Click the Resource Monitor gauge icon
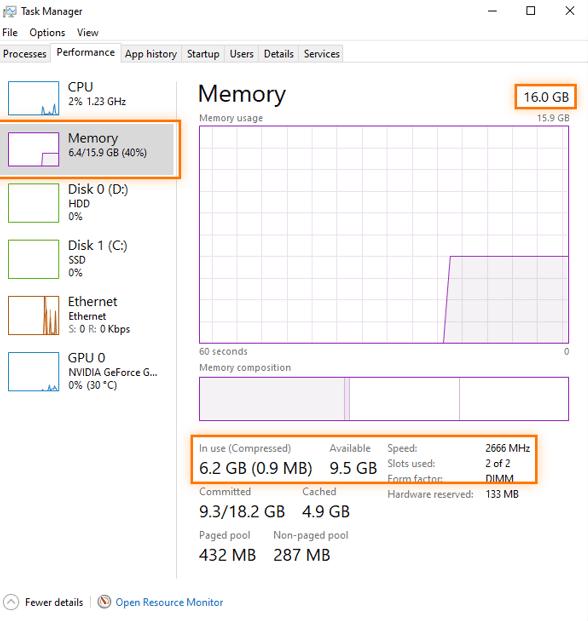This screenshot has height=621, width=588. 104,602
